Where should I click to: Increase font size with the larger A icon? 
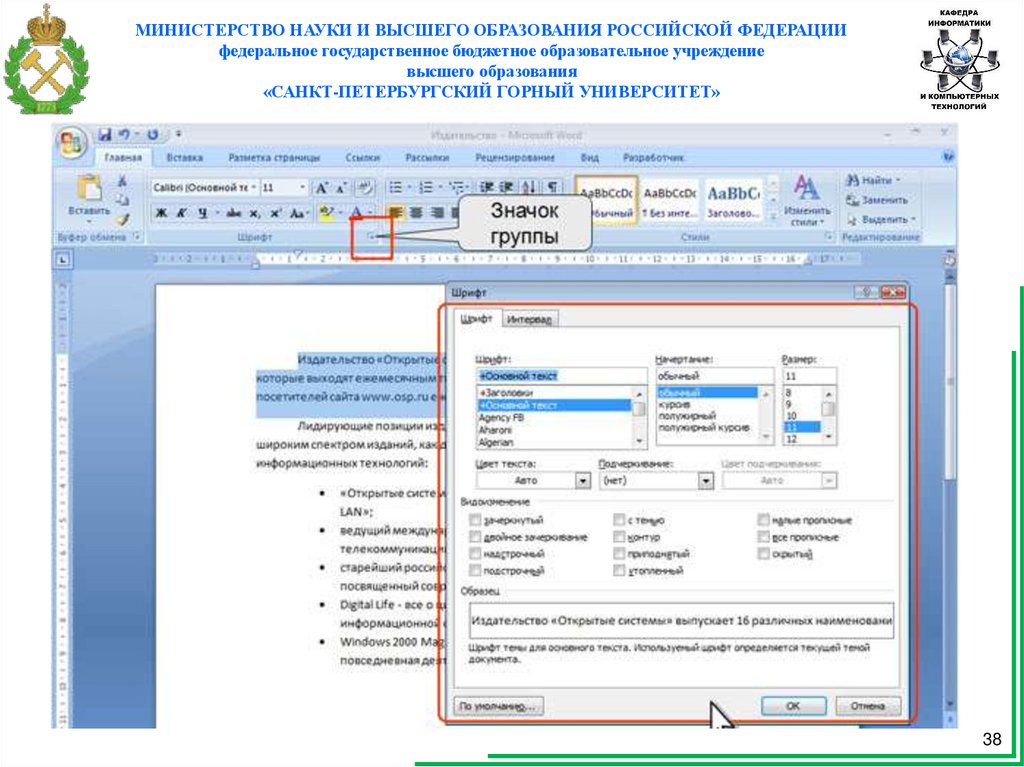click(321, 188)
